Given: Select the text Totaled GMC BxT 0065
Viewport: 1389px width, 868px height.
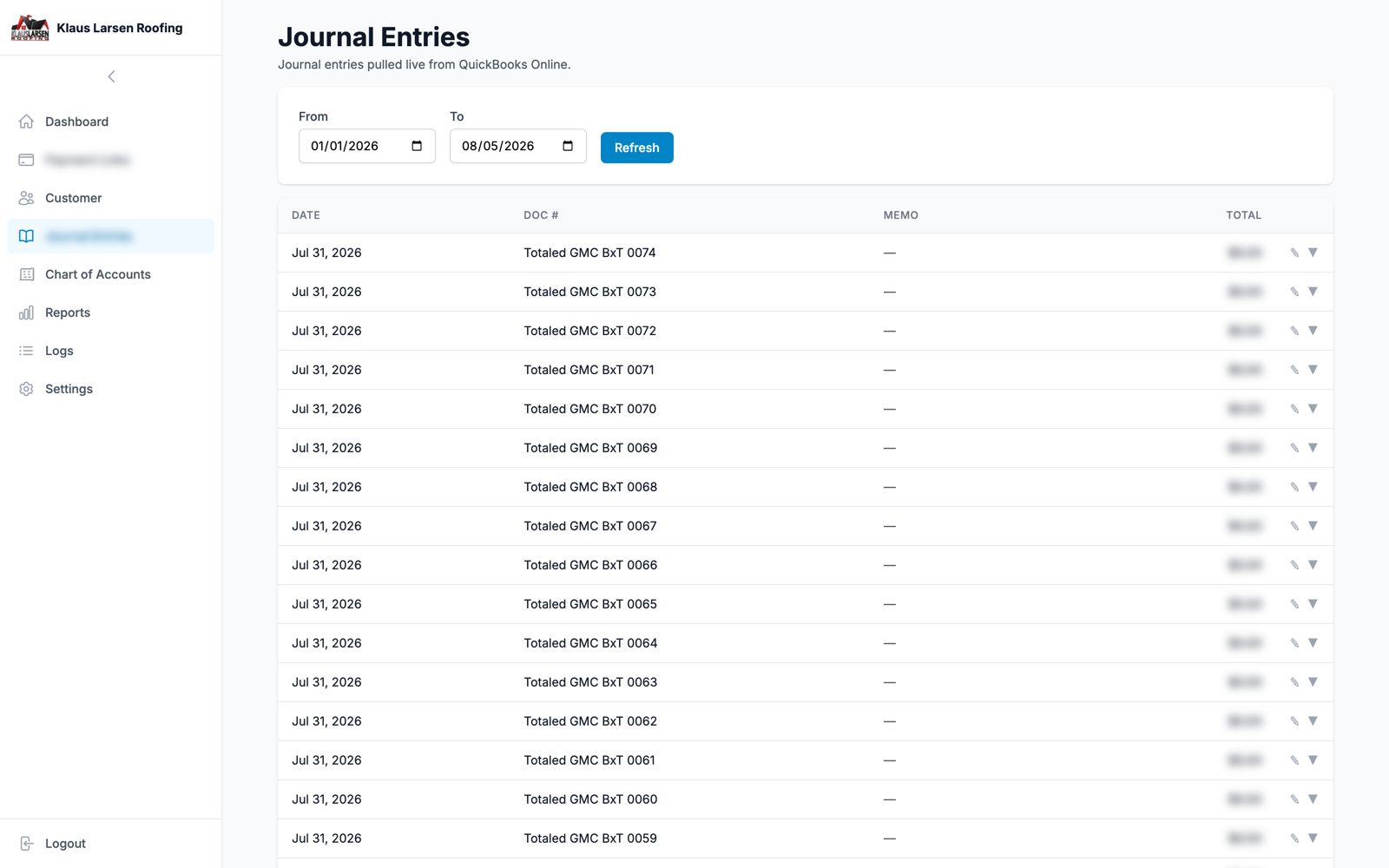Looking at the screenshot, I should (590, 604).
